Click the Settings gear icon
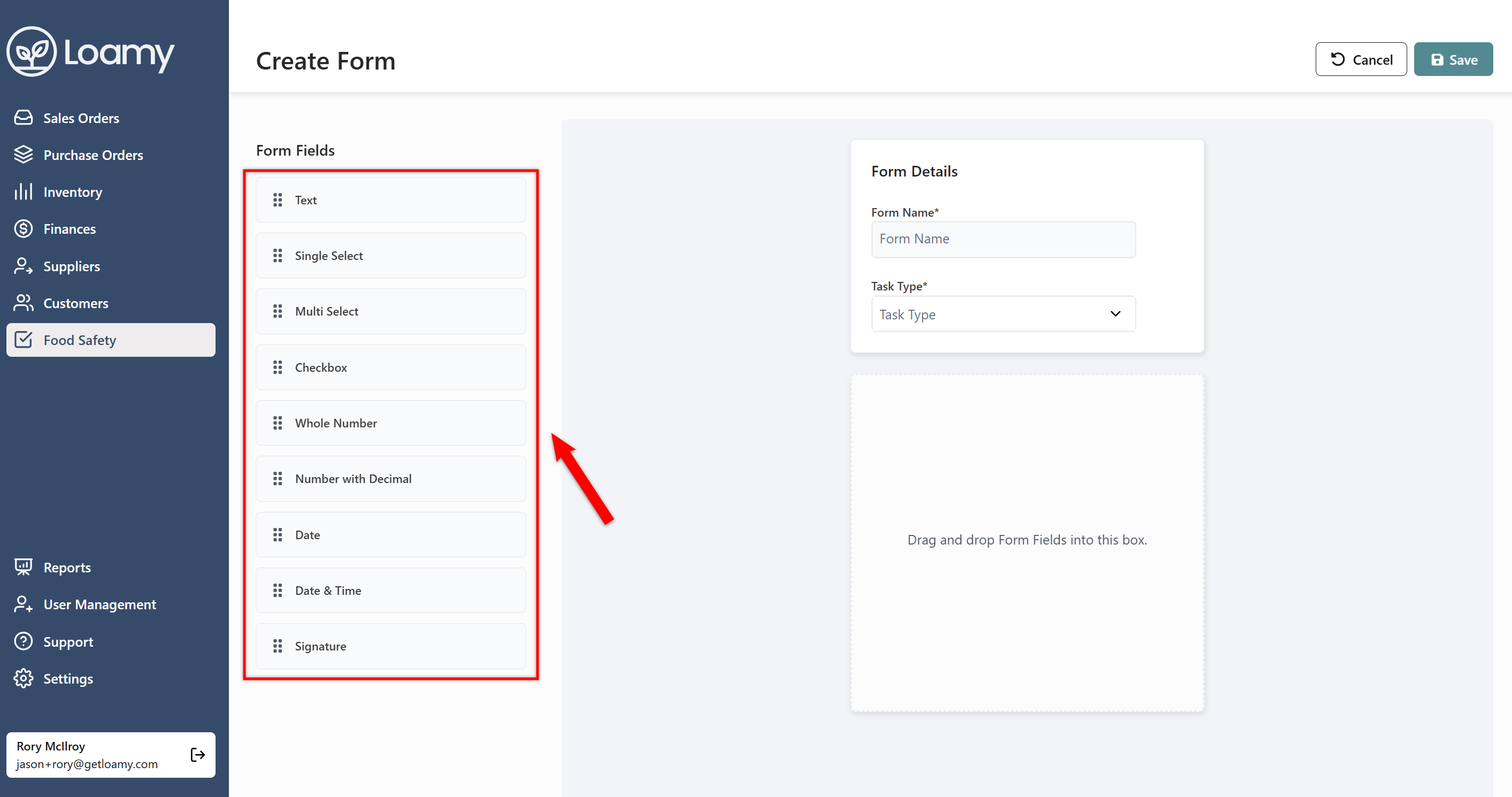The height and width of the screenshot is (797, 1512). (x=24, y=678)
